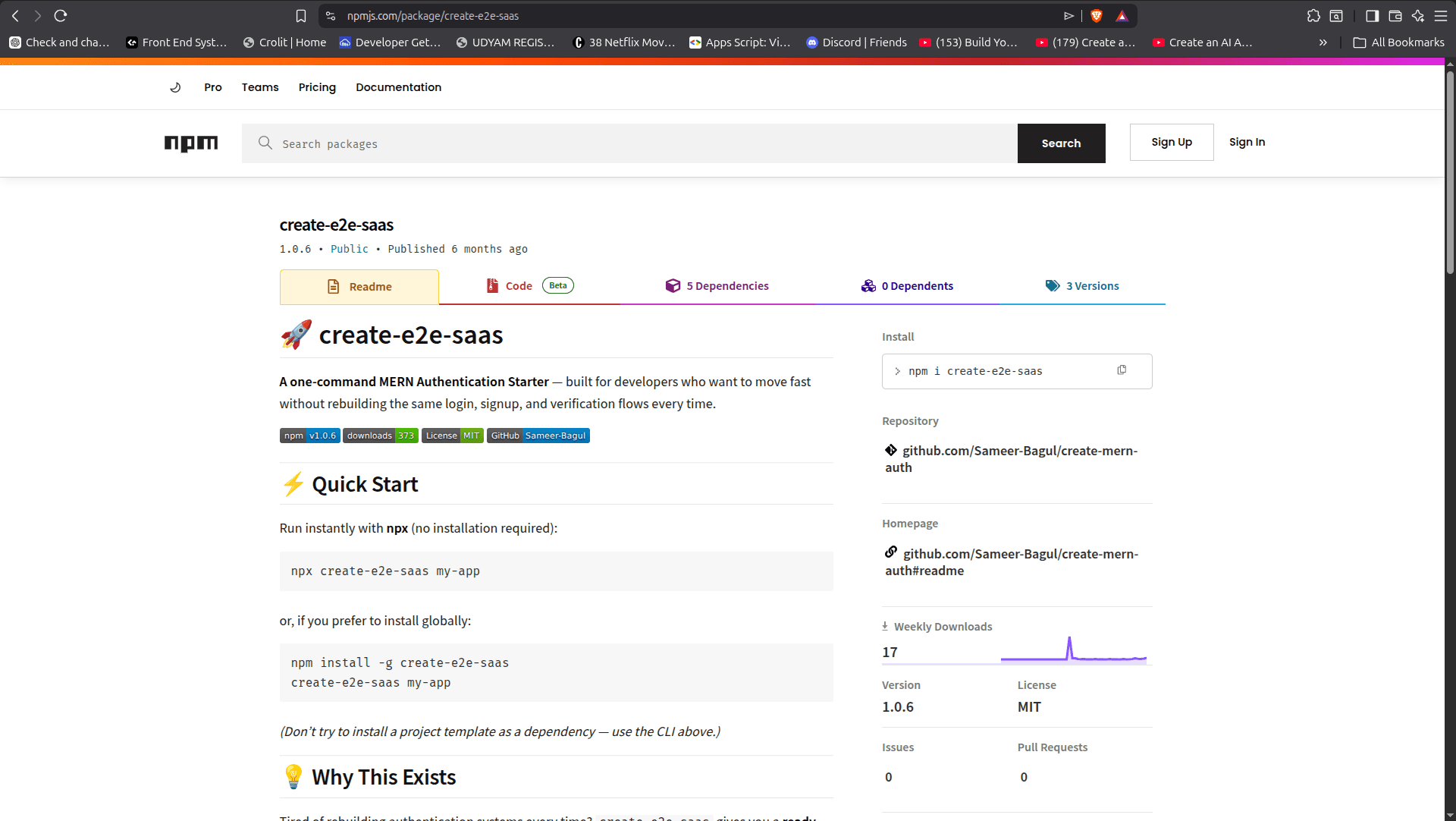Click the Brave Rewards triangle icon

[1122, 16]
